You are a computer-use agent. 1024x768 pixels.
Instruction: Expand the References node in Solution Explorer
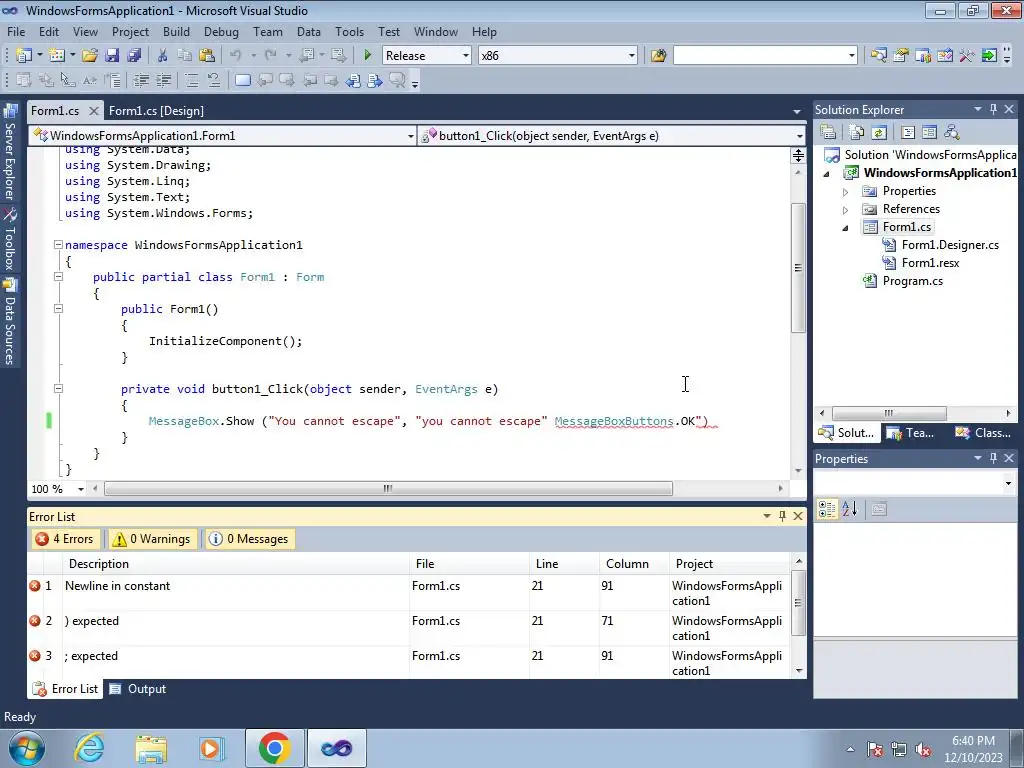(846, 210)
